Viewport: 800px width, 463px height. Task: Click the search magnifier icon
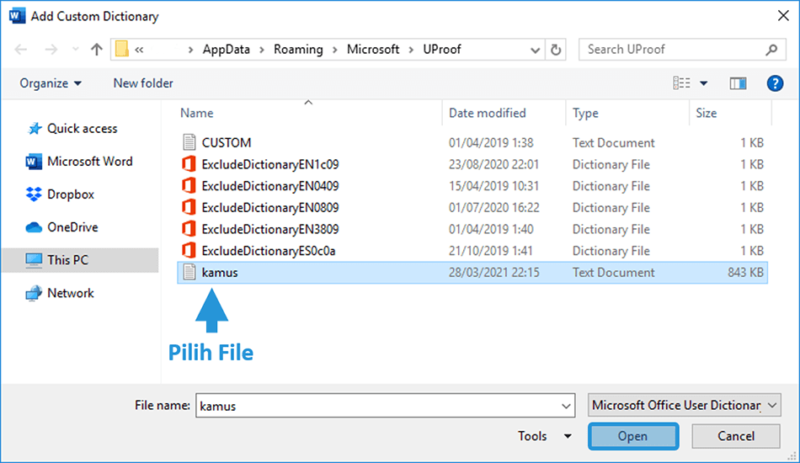[771, 50]
